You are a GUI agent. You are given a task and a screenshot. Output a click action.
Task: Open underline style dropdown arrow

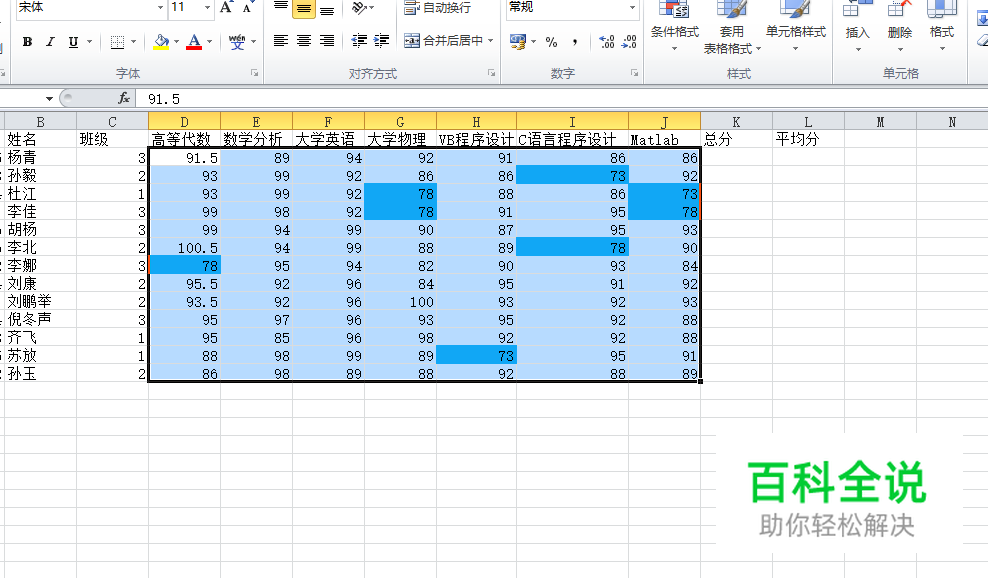89,42
